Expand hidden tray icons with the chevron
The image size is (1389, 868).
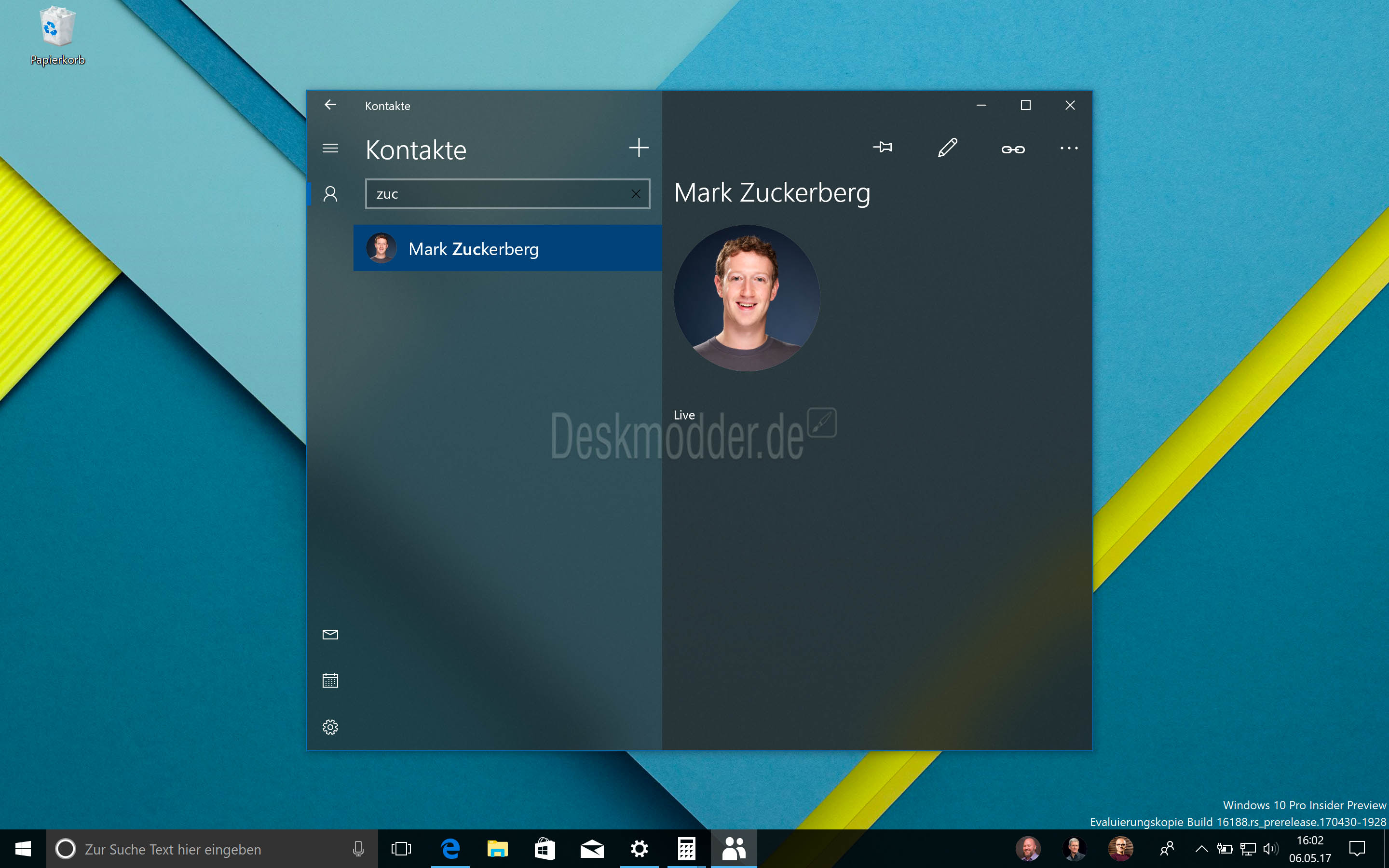tap(1201, 849)
